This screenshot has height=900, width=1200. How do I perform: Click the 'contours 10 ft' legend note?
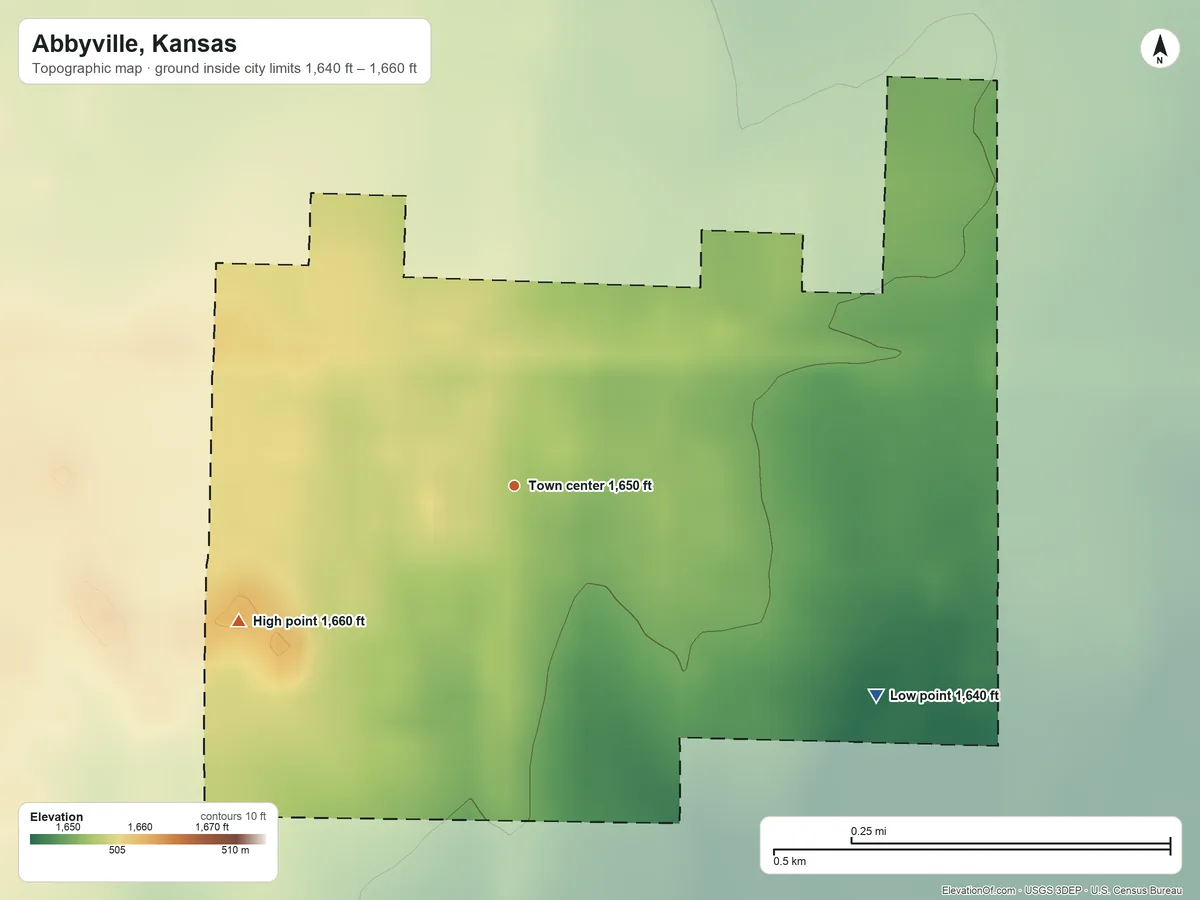click(234, 816)
